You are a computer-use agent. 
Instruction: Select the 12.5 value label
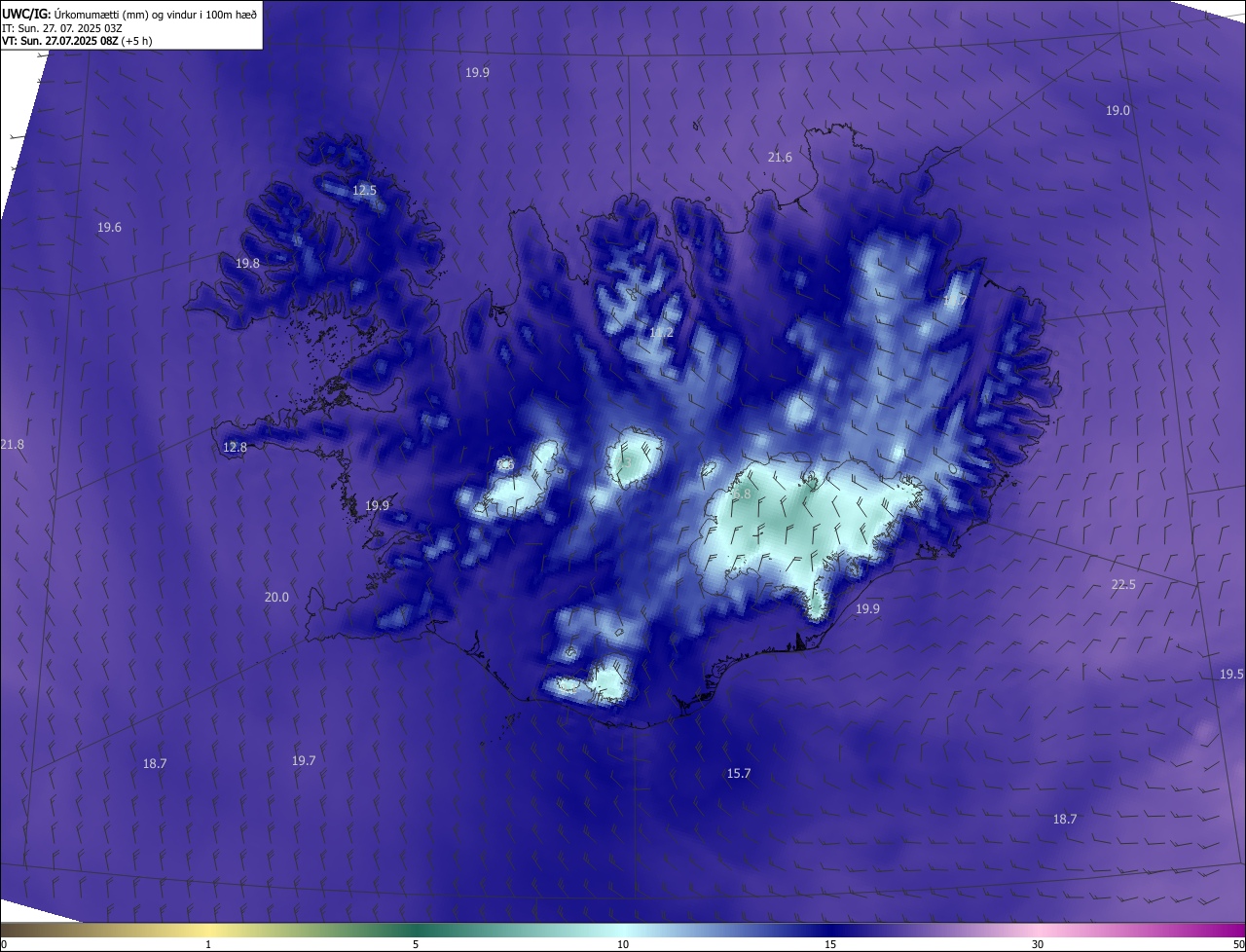point(364,190)
